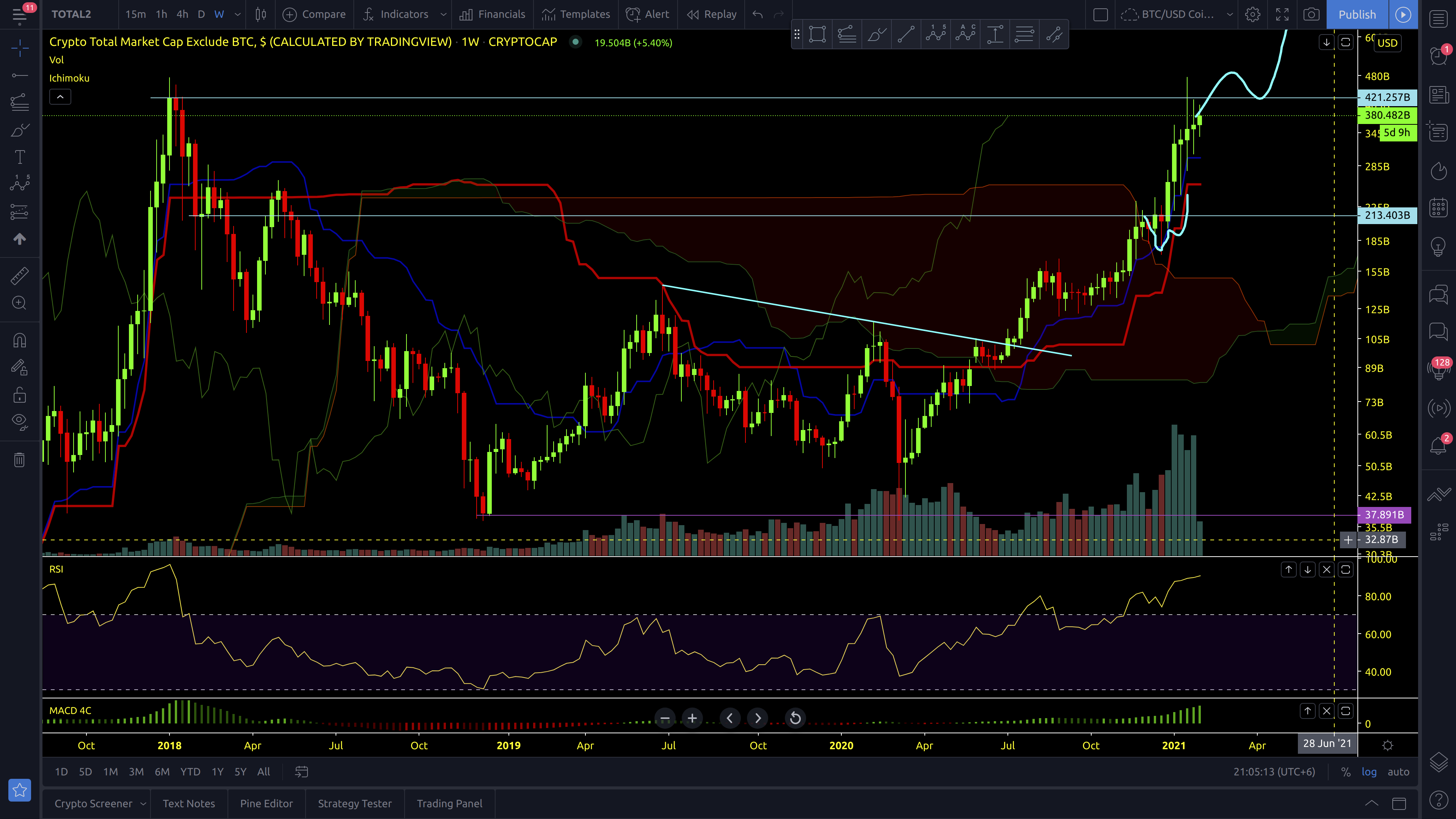Screen dimensions: 1456x819
Task: Start bar Replay mode
Action: click(x=712, y=14)
